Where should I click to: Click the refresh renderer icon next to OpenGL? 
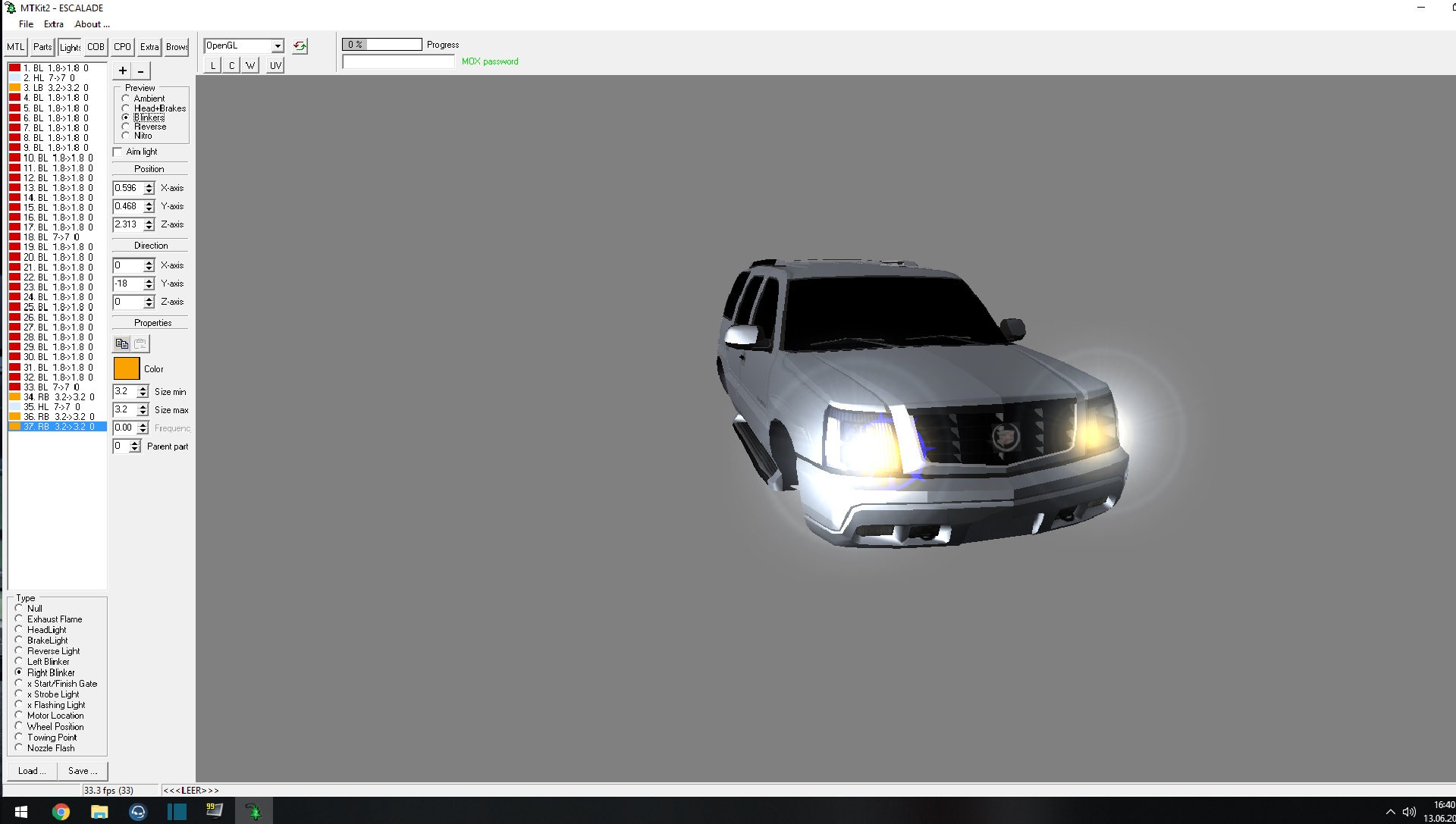point(300,46)
